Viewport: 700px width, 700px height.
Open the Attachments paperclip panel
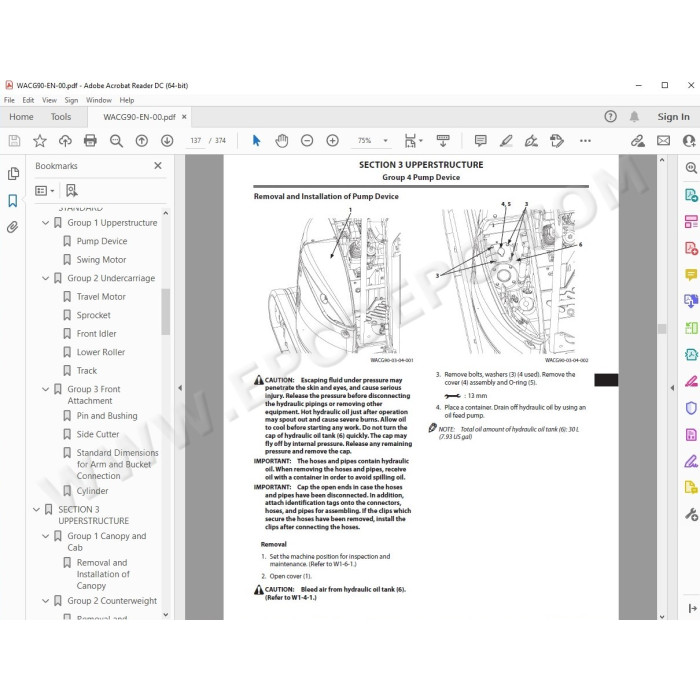[x=12, y=227]
